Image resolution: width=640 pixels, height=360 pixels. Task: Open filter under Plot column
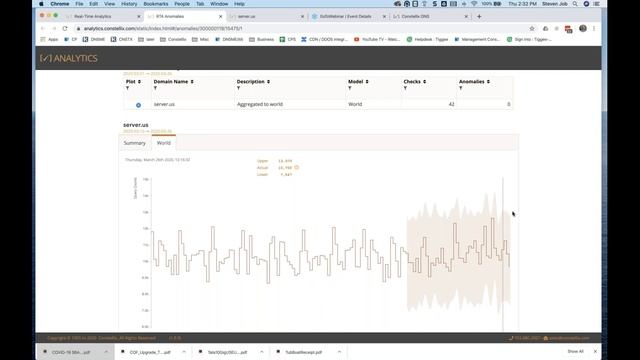click(x=128, y=88)
